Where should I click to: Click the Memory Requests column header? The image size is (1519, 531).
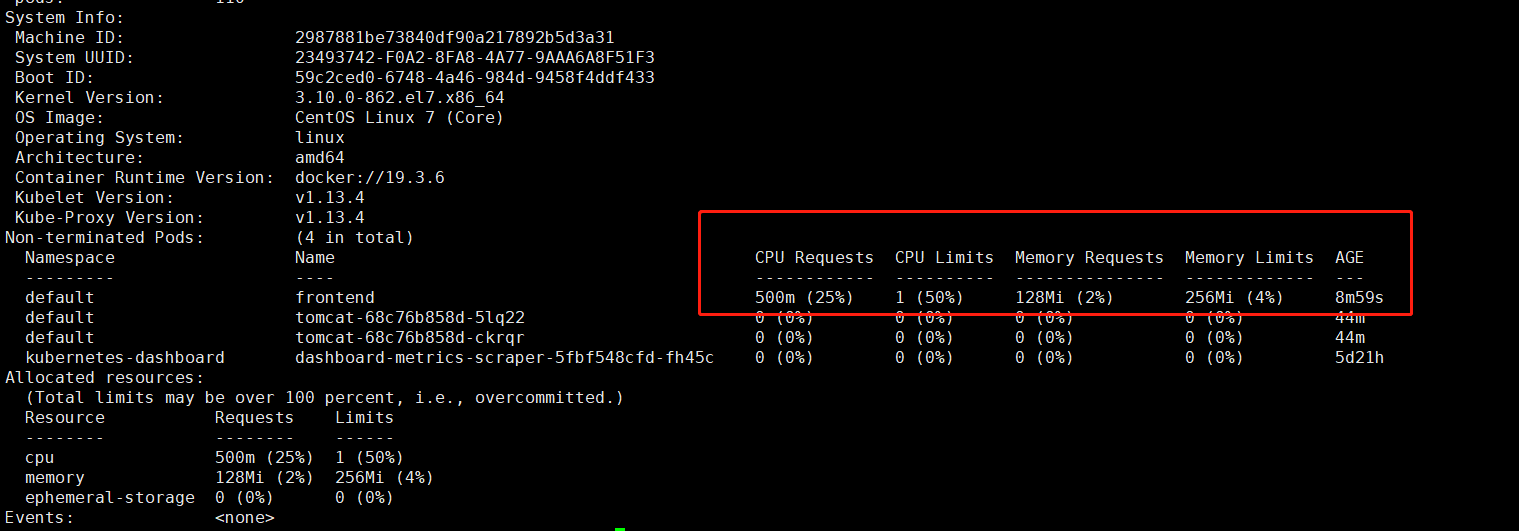[x=1089, y=257]
